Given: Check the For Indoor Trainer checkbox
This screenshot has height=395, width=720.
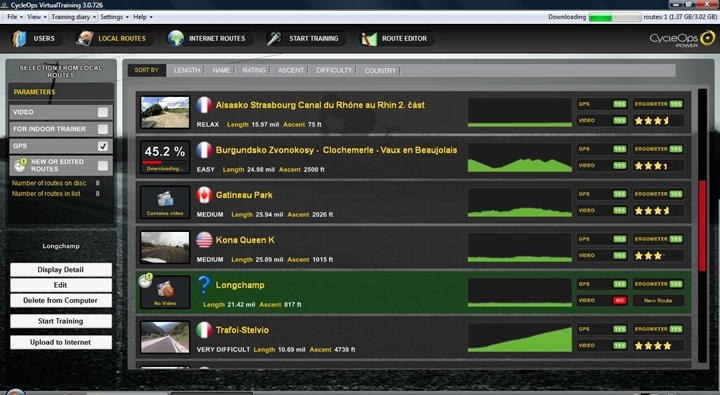Looking at the screenshot, I should pos(103,129).
